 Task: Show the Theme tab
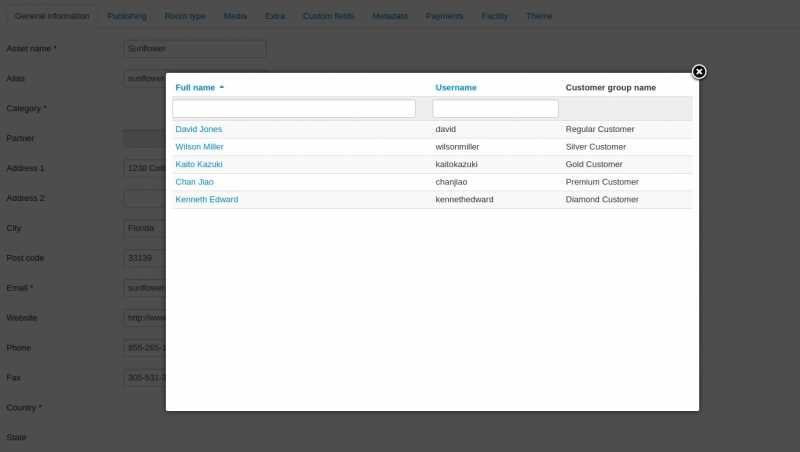click(x=539, y=16)
